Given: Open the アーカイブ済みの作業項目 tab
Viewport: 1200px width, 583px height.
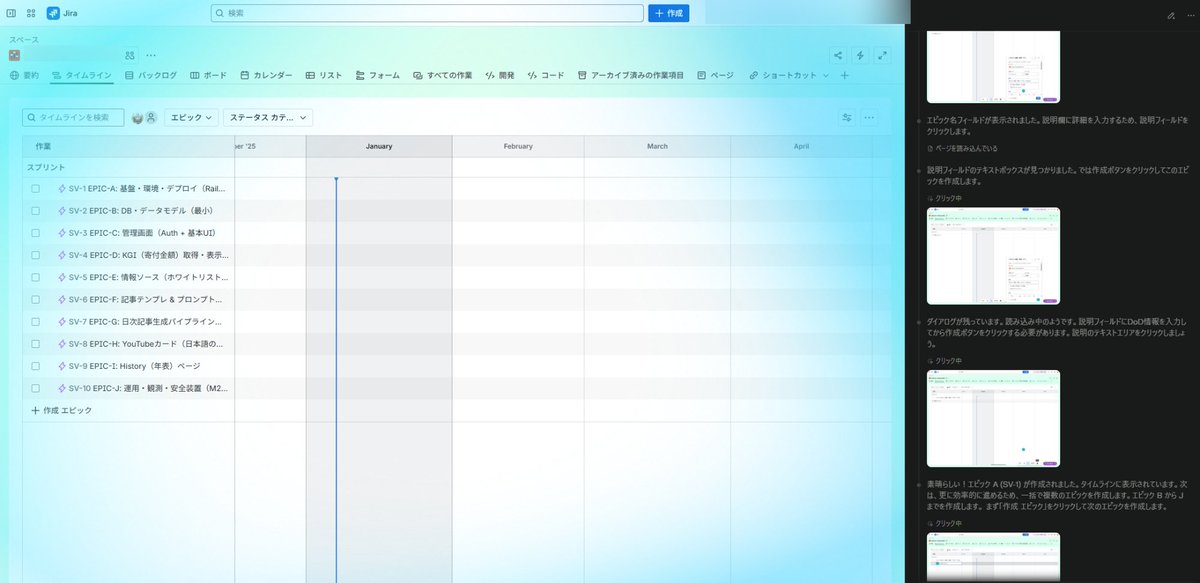Looking at the screenshot, I should (x=631, y=75).
